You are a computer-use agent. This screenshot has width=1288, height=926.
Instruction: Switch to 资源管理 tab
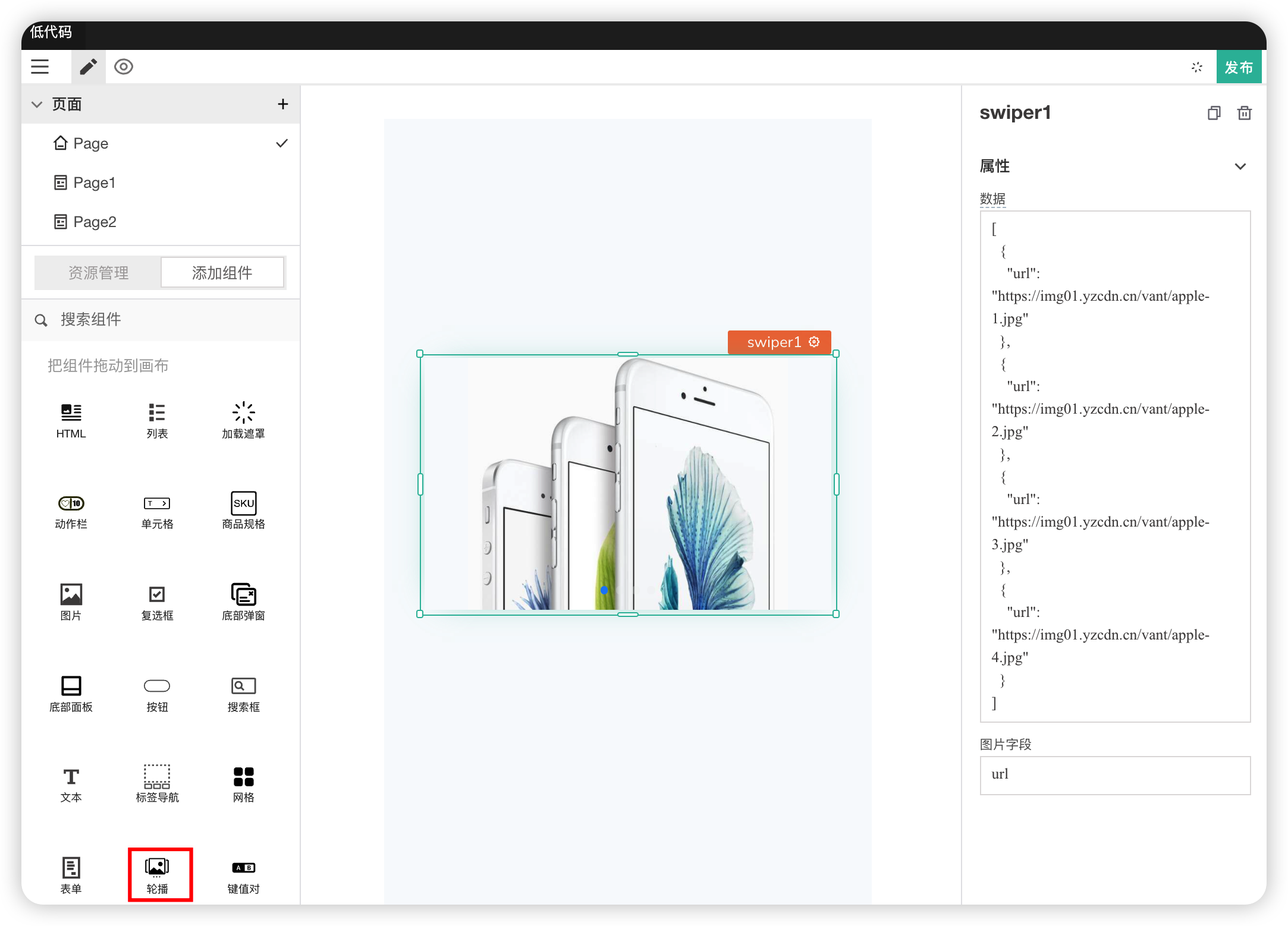pyautogui.click(x=98, y=273)
